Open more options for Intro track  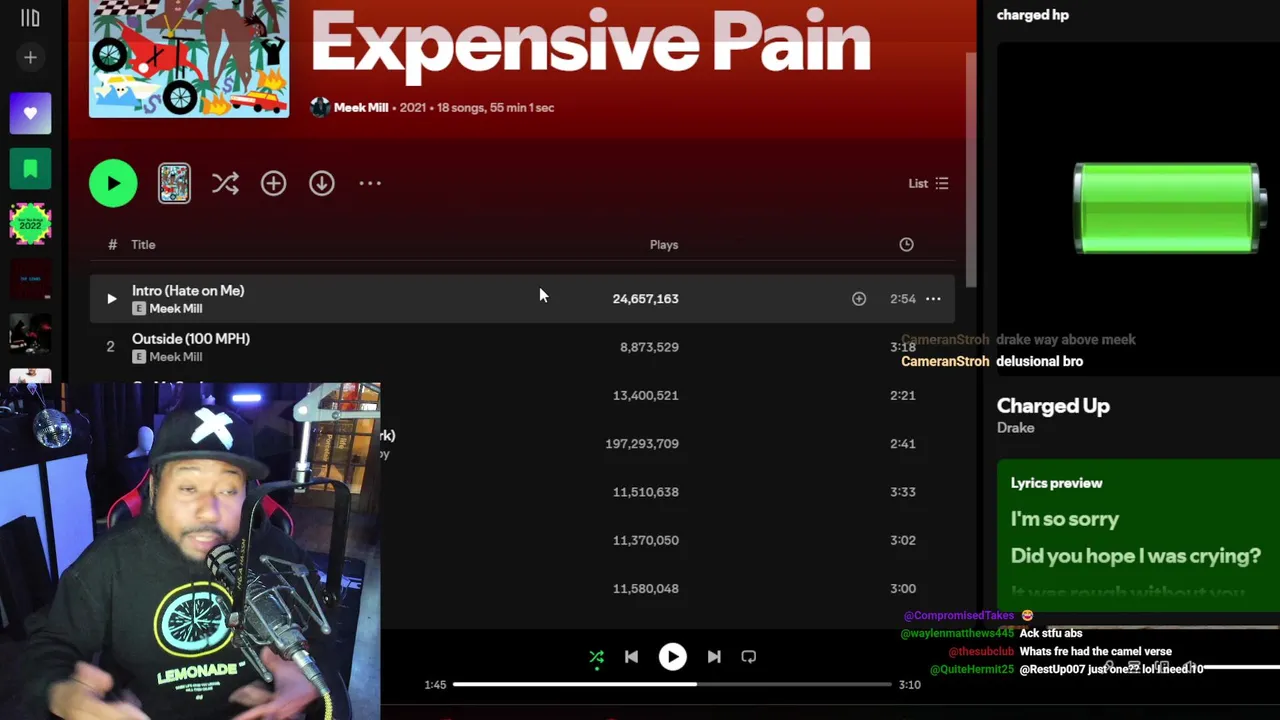click(933, 298)
